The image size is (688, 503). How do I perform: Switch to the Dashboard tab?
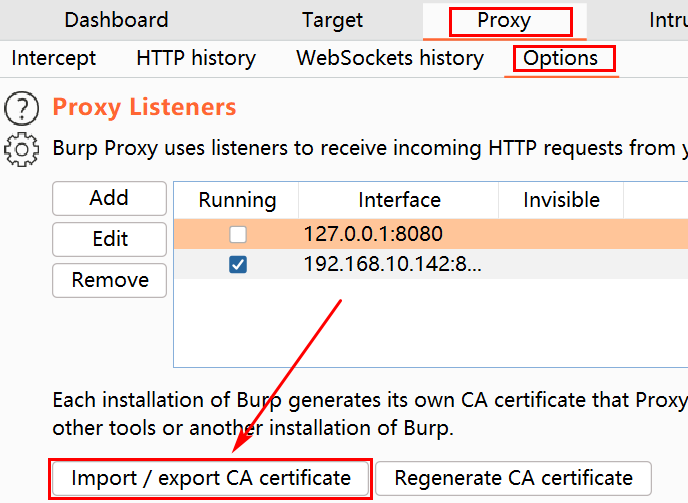point(116,20)
